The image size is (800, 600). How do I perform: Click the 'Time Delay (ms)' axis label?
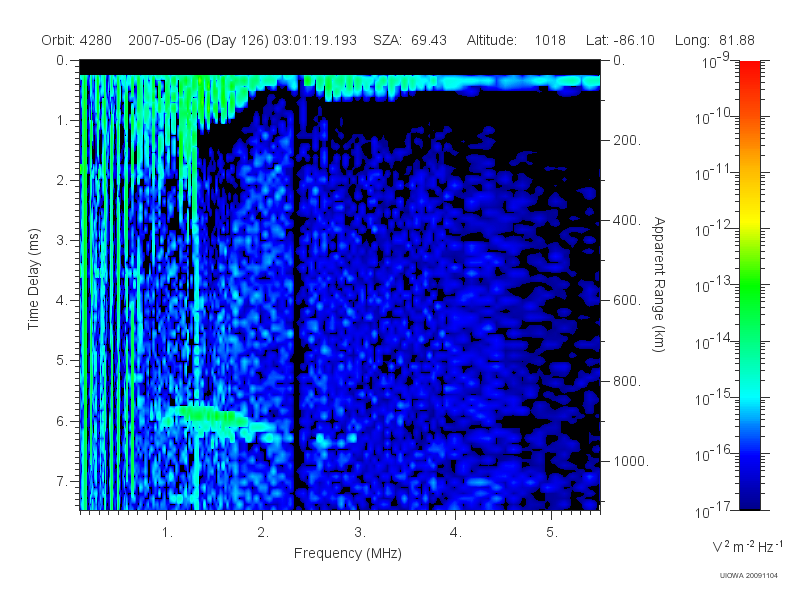(x=33, y=279)
